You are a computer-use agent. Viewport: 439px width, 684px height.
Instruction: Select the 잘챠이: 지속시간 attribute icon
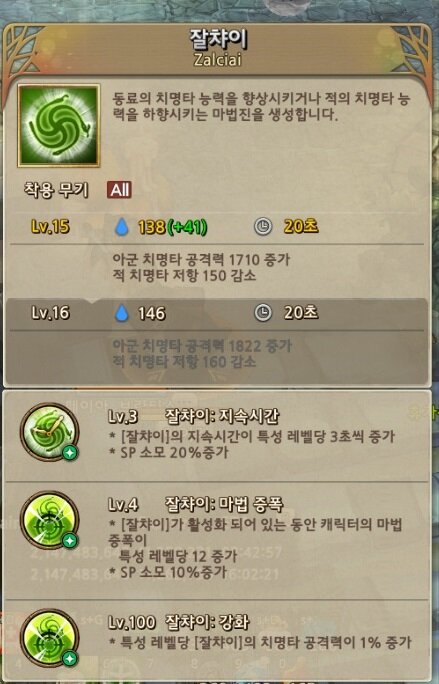[x=50, y=432]
